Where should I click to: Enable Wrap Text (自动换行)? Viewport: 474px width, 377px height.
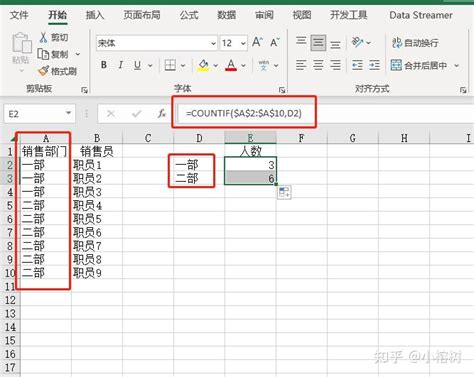(415, 43)
